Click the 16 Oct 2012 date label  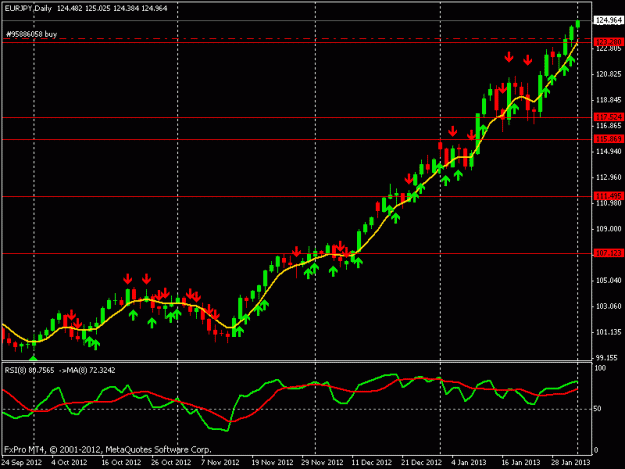121,463
